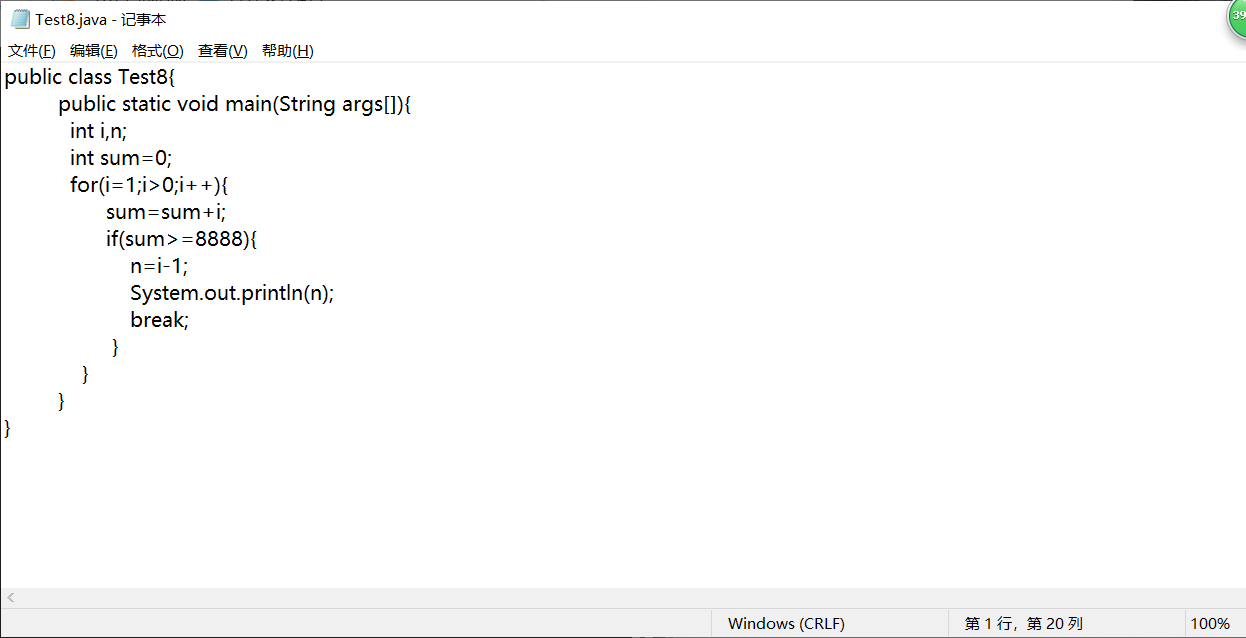The image size is (1246, 638).
Task: Click the 100% zoom indicator
Action: click(x=1210, y=623)
